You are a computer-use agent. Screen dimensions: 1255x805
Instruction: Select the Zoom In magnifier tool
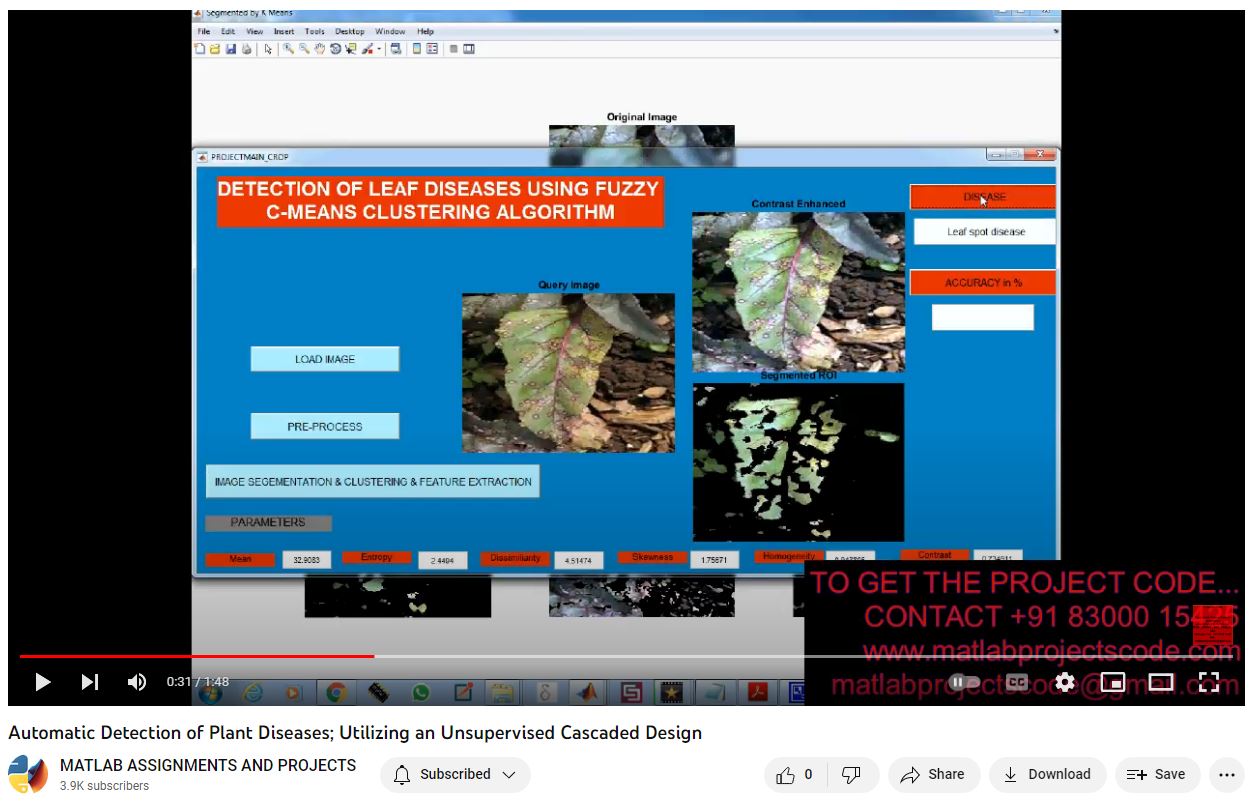(x=288, y=49)
